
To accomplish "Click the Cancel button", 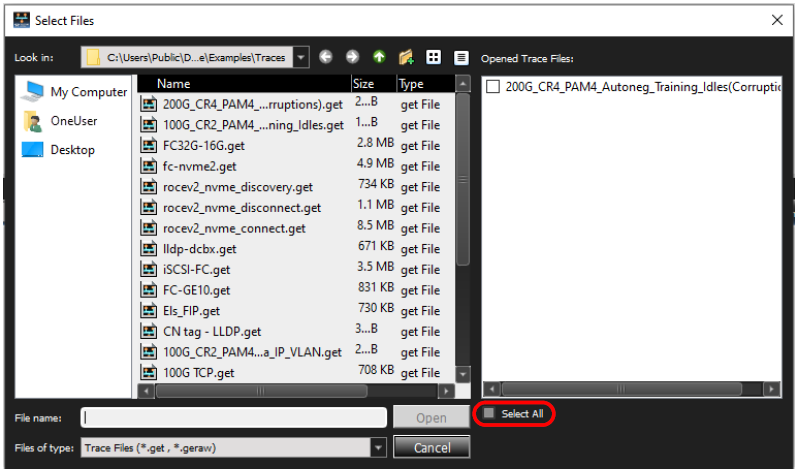I will 431,448.
